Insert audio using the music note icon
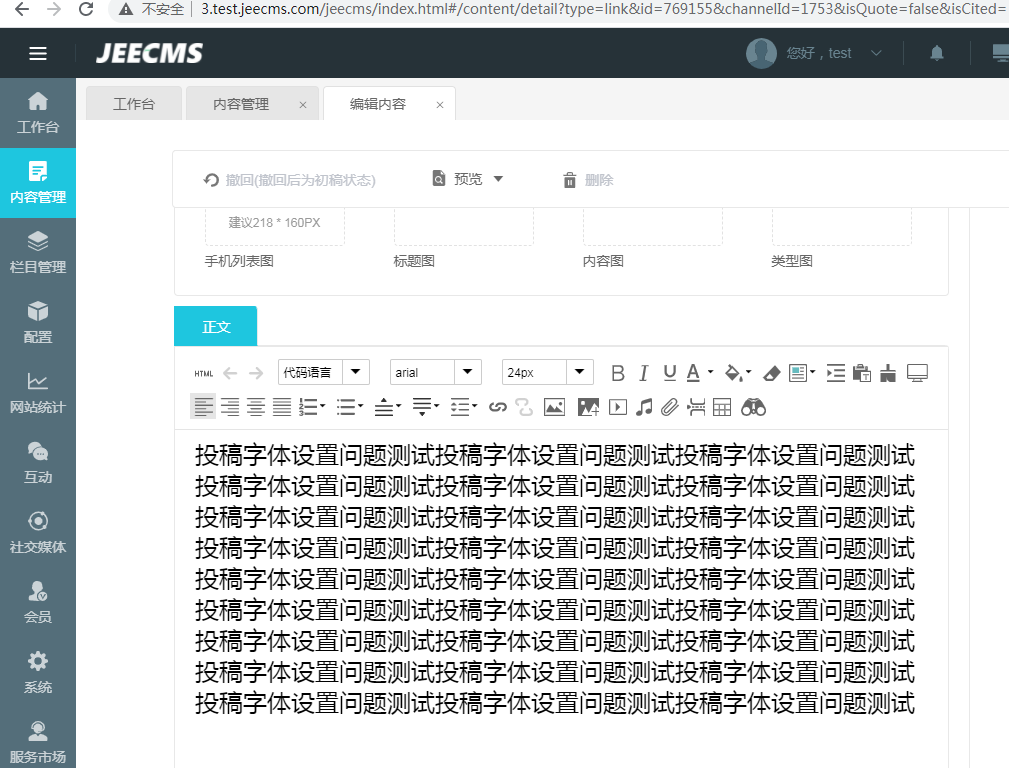Viewport: 1009px width, 768px height. 645,407
